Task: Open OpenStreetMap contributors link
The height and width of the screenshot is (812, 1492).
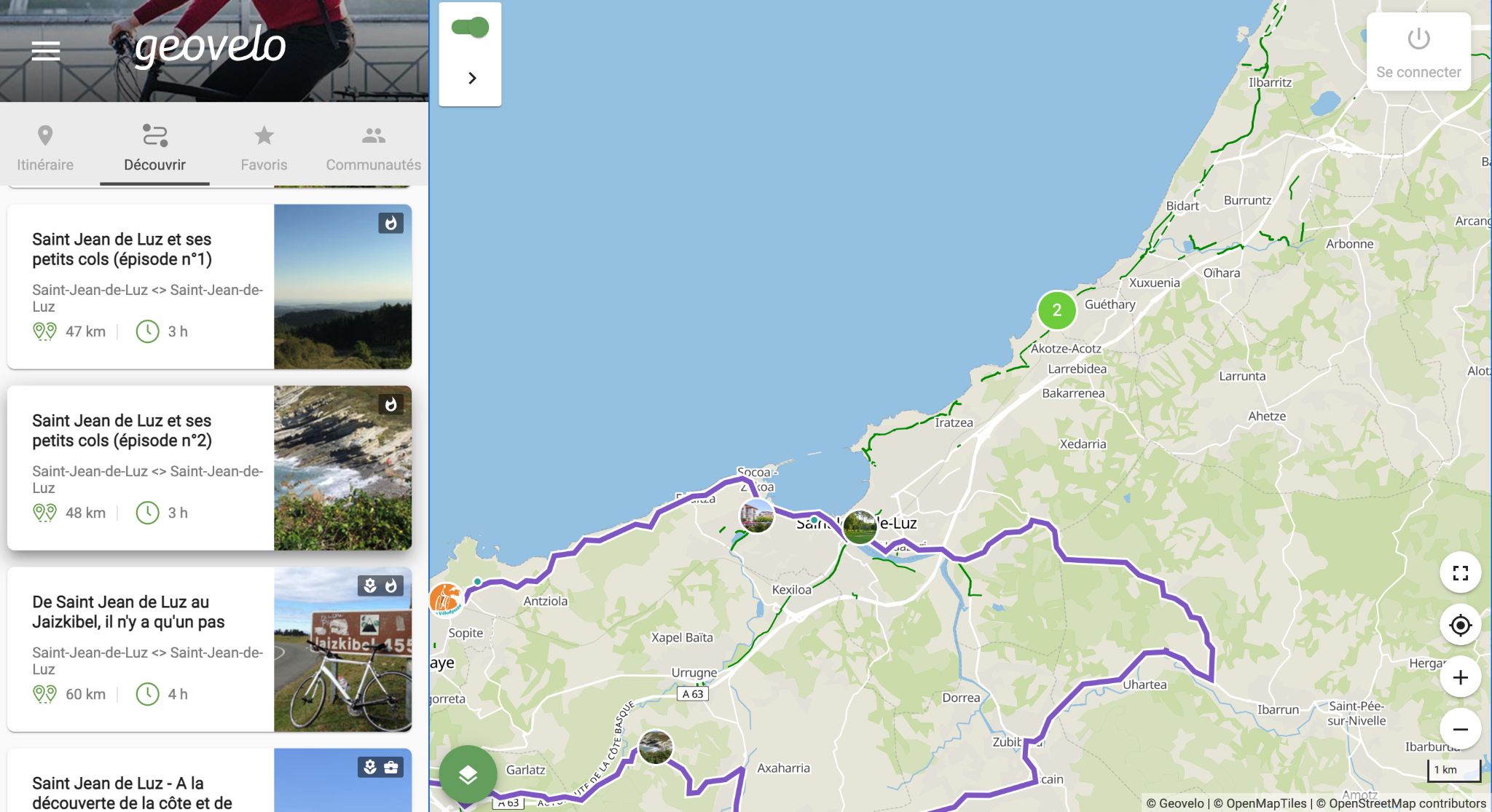Action: point(1401,803)
